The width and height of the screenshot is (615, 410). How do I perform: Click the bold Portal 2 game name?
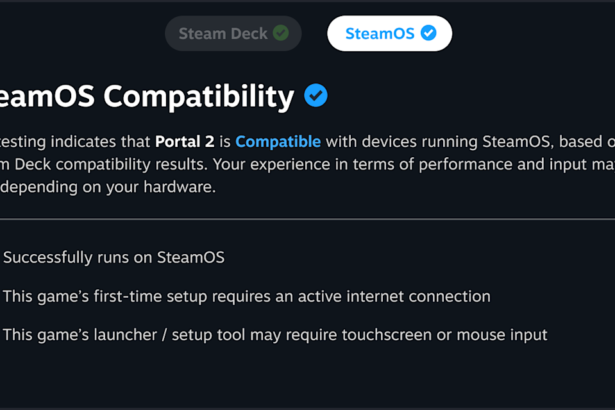(x=185, y=142)
